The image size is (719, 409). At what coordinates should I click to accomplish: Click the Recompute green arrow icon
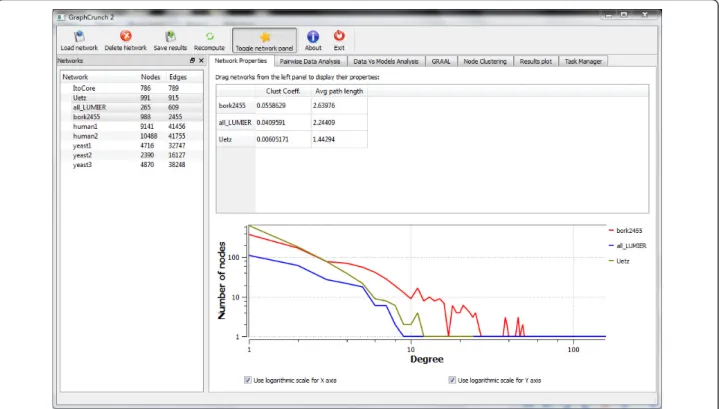[210, 36]
